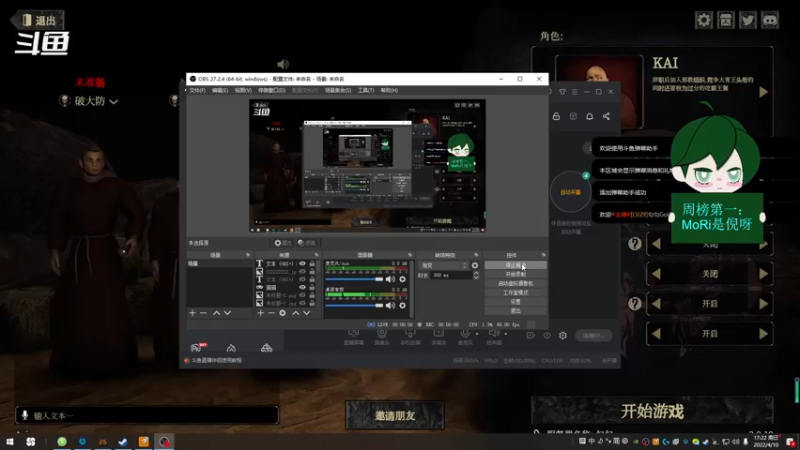This screenshot has width=800, height=450.
Task: Toggle visibility of the third source, a text item
Action: coord(303,280)
